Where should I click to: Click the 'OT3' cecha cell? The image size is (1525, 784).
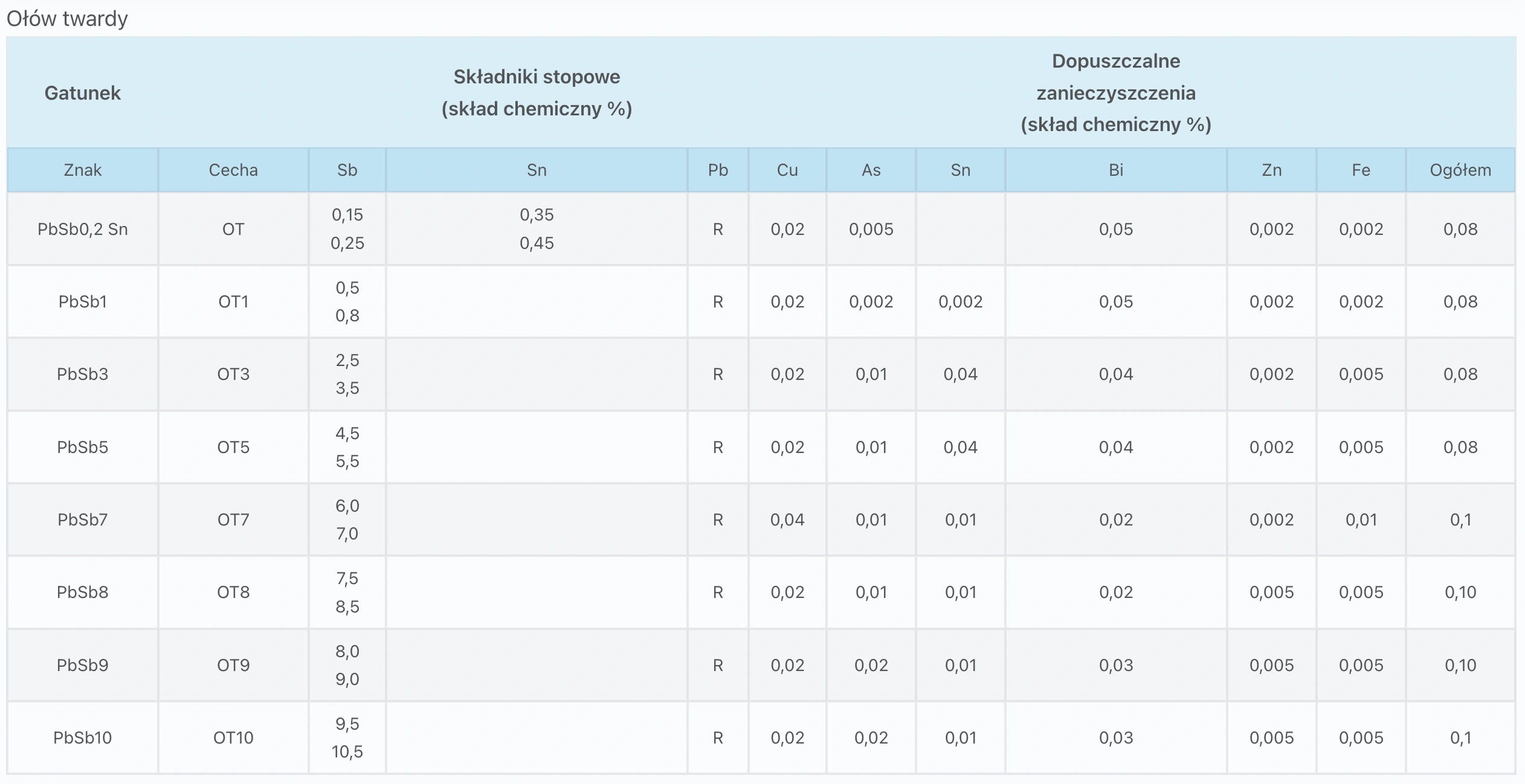(x=233, y=374)
